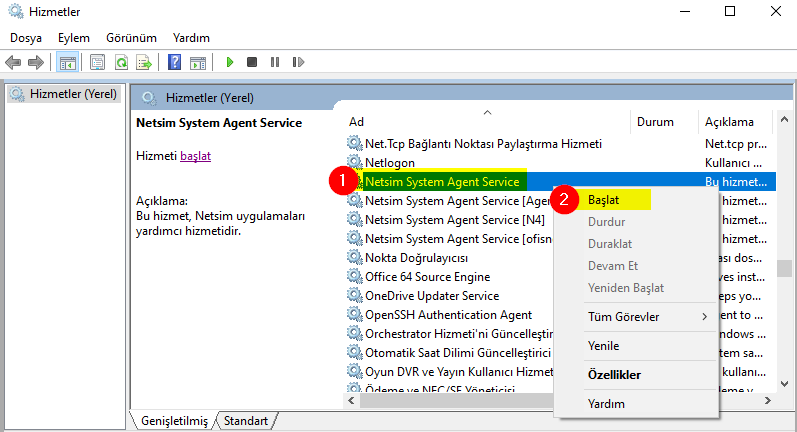Select OpenSSH Authentication Agent name
Image resolution: width=797 pixels, height=432 pixels.
coord(448,315)
